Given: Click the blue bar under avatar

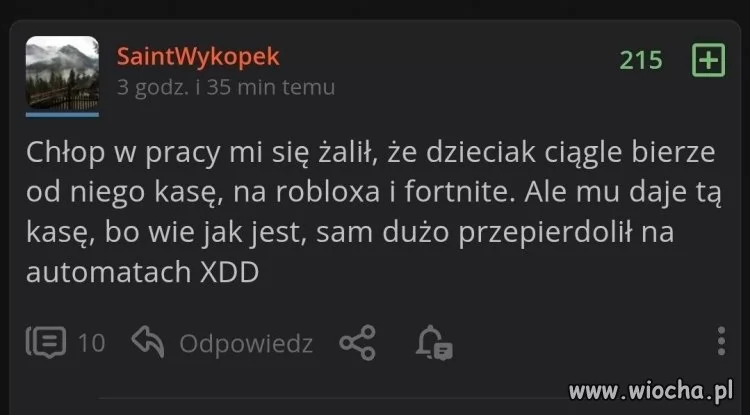Looking at the screenshot, I should (x=62, y=115).
